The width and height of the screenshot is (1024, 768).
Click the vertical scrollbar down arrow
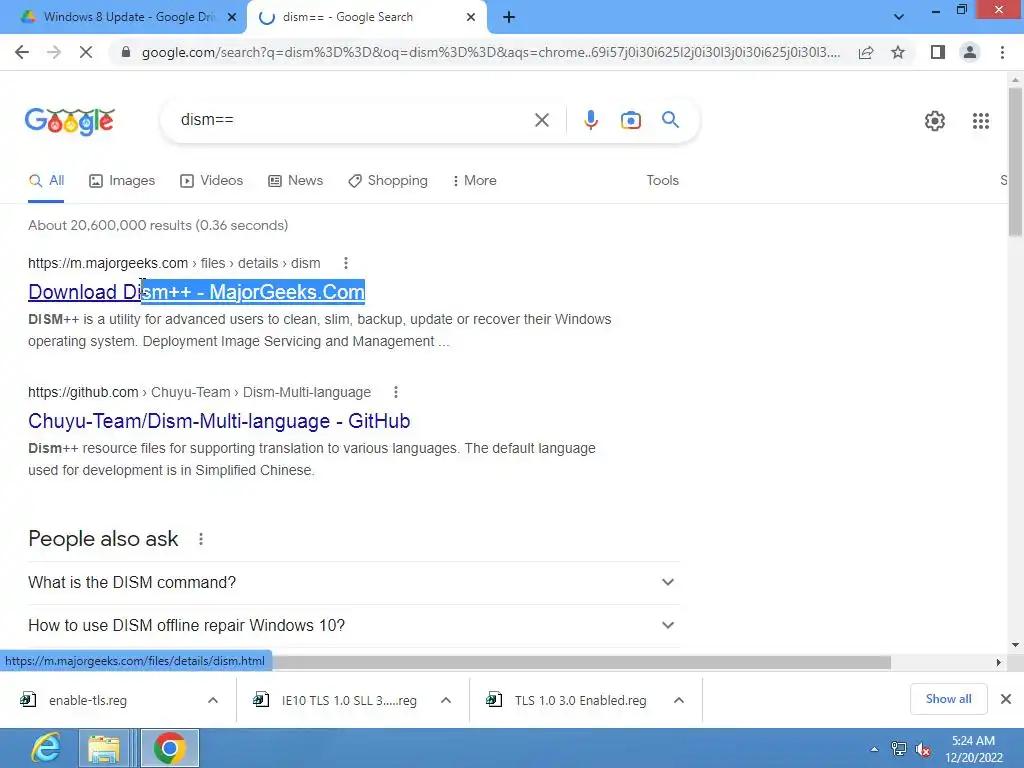pos(1016,645)
